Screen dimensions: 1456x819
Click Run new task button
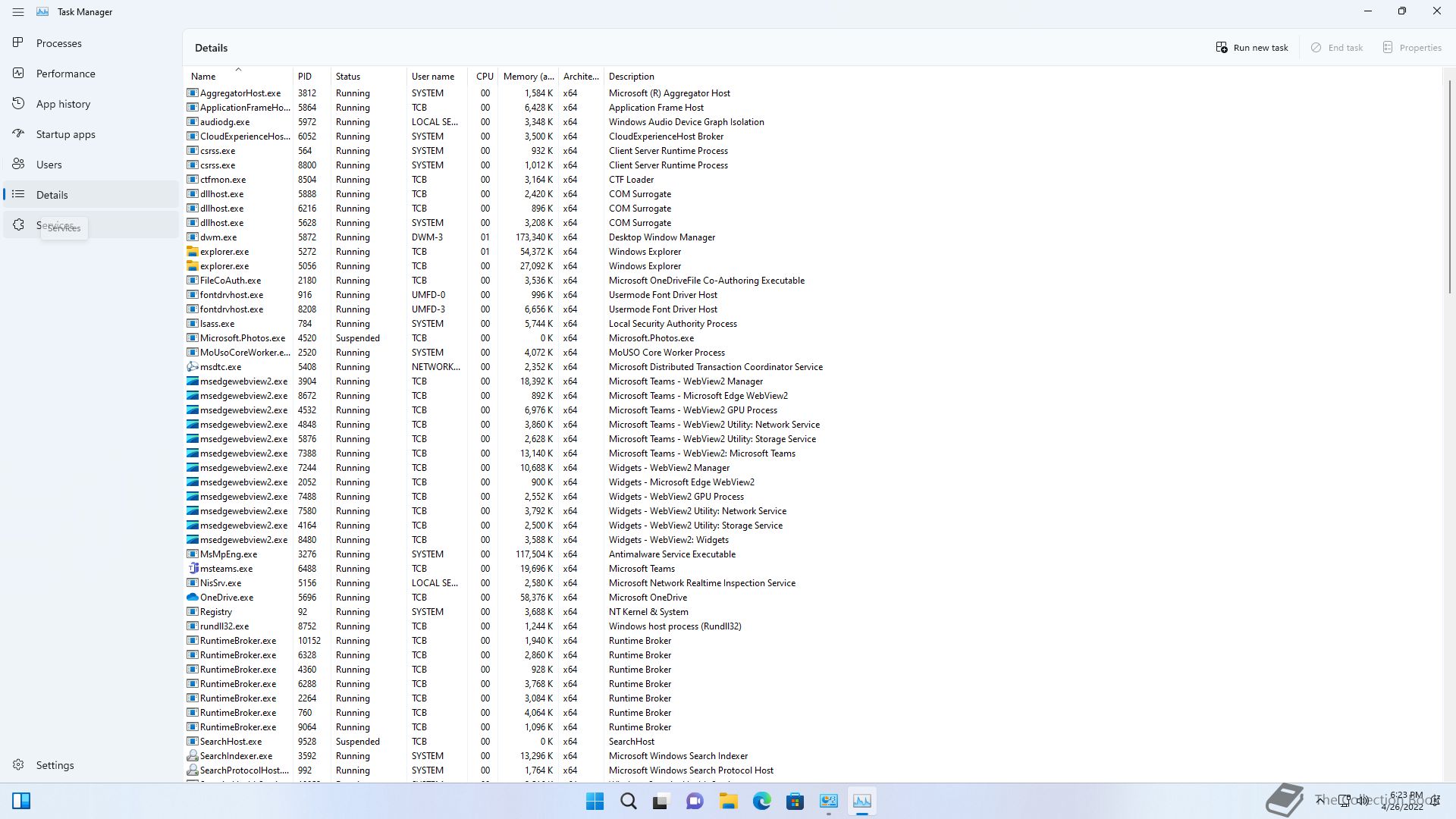point(1252,48)
